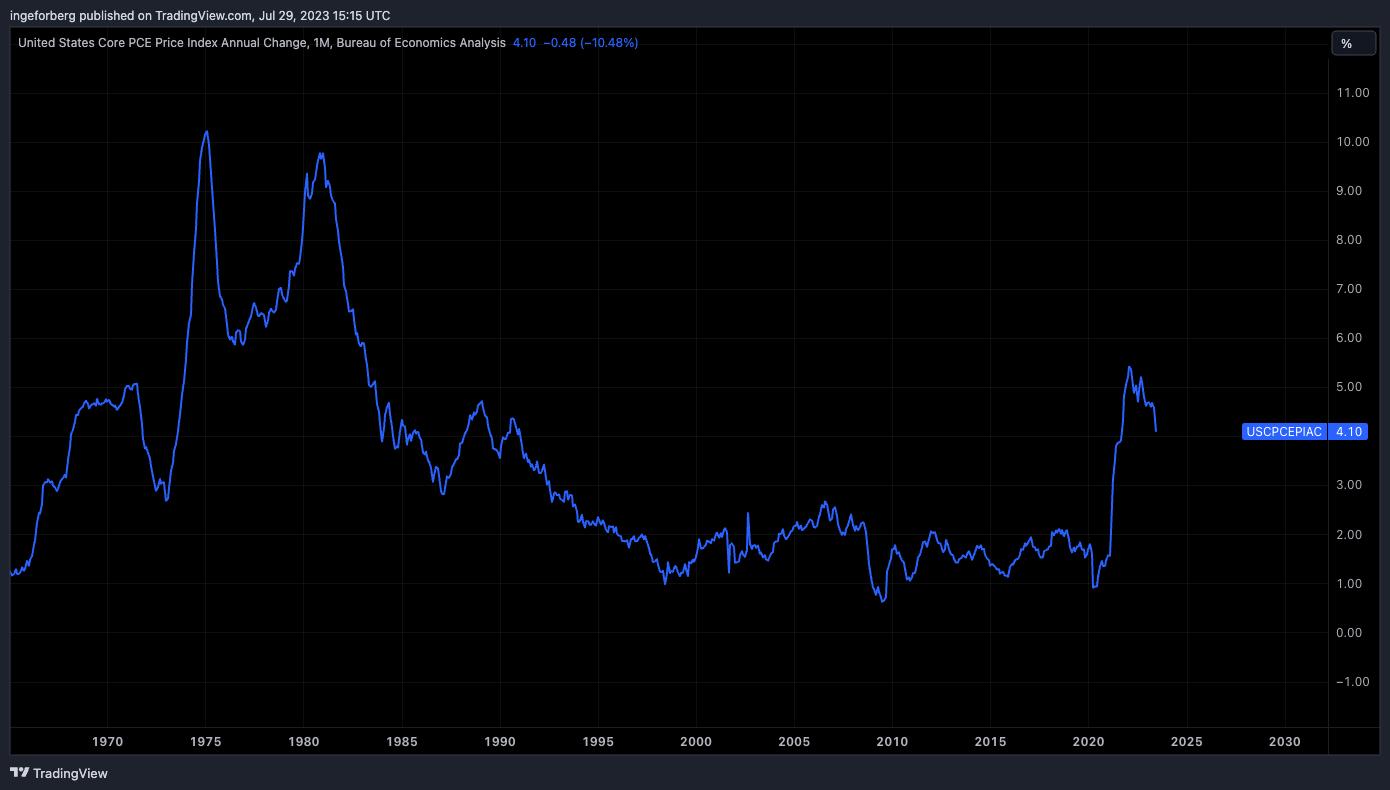Click the 2025 time axis label
1390x790 pixels.
[1186, 742]
